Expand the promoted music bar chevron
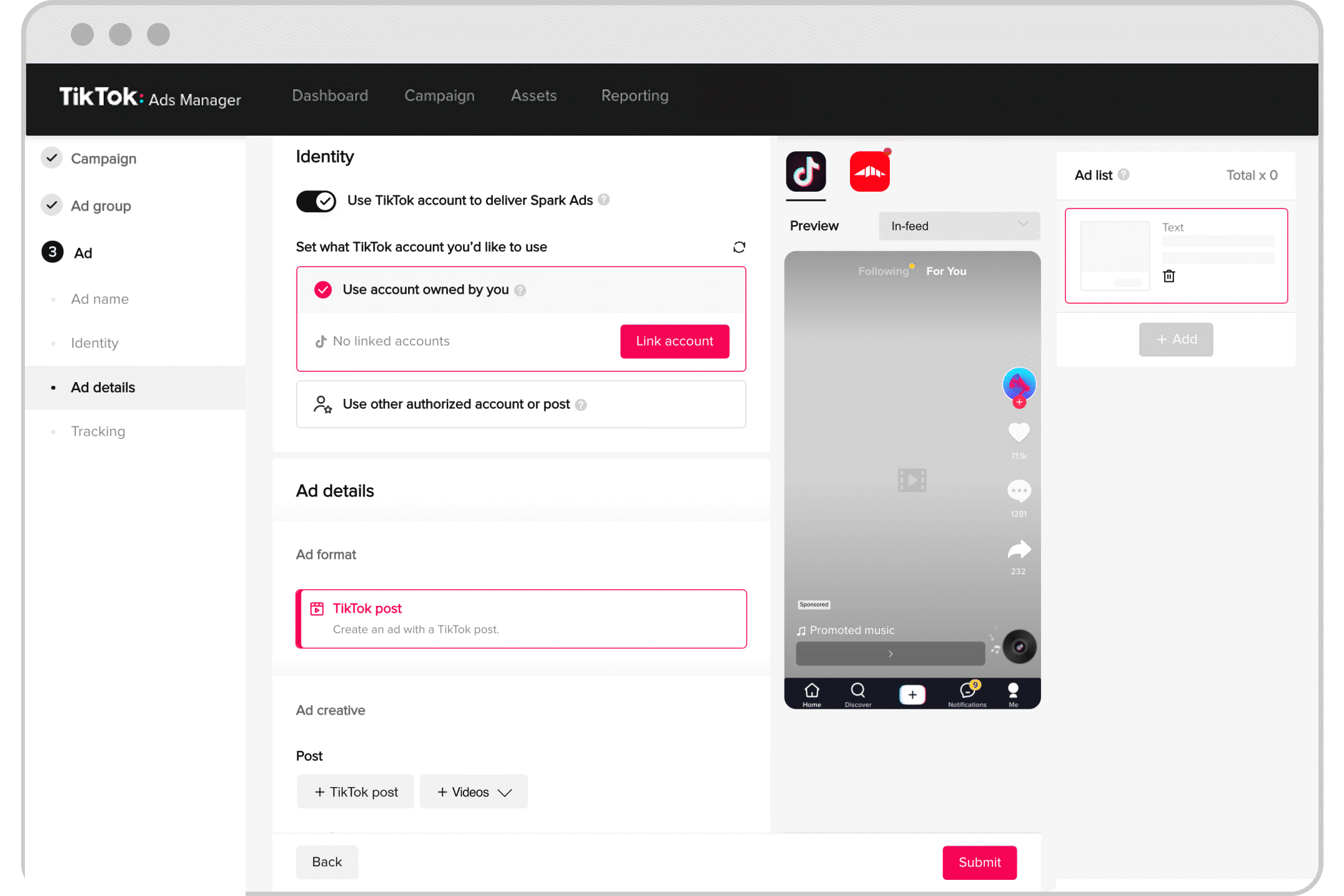Viewport: 1344px width, 896px height. click(890, 653)
